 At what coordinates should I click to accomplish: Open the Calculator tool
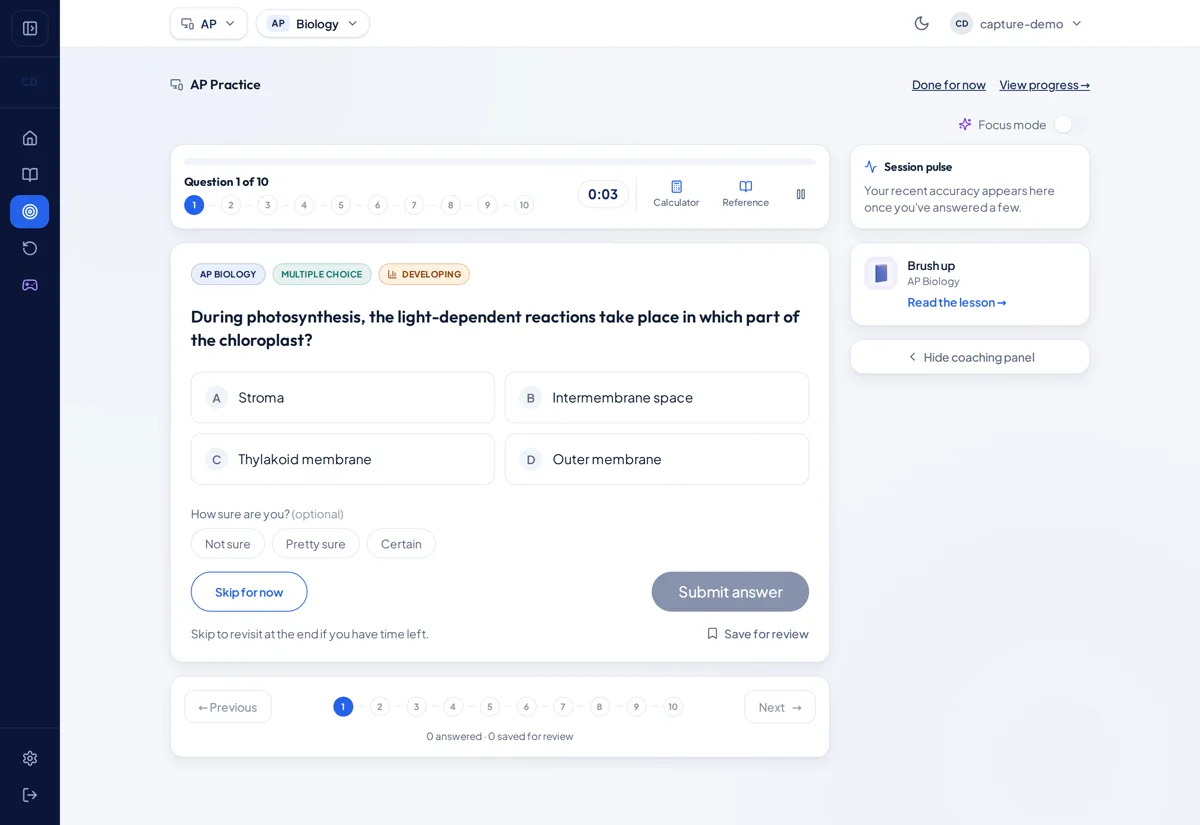coord(676,194)
